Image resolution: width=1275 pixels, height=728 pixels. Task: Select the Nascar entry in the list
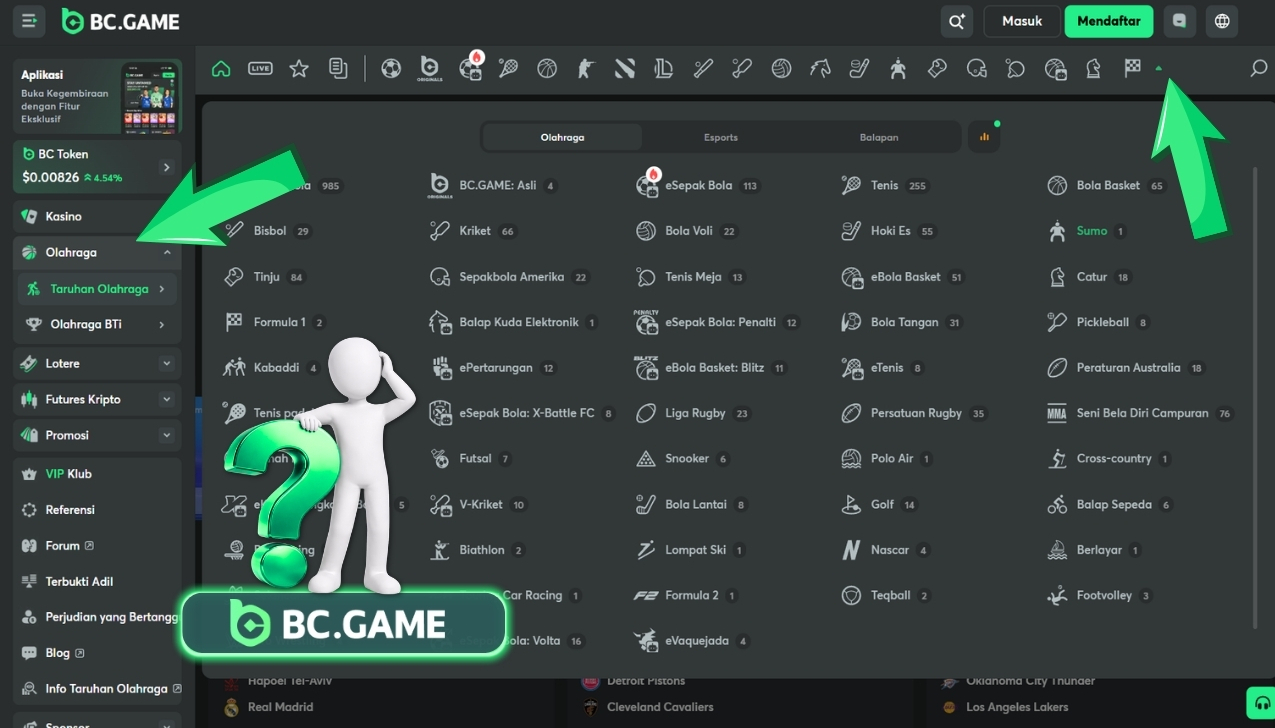[x=886, y=550]
